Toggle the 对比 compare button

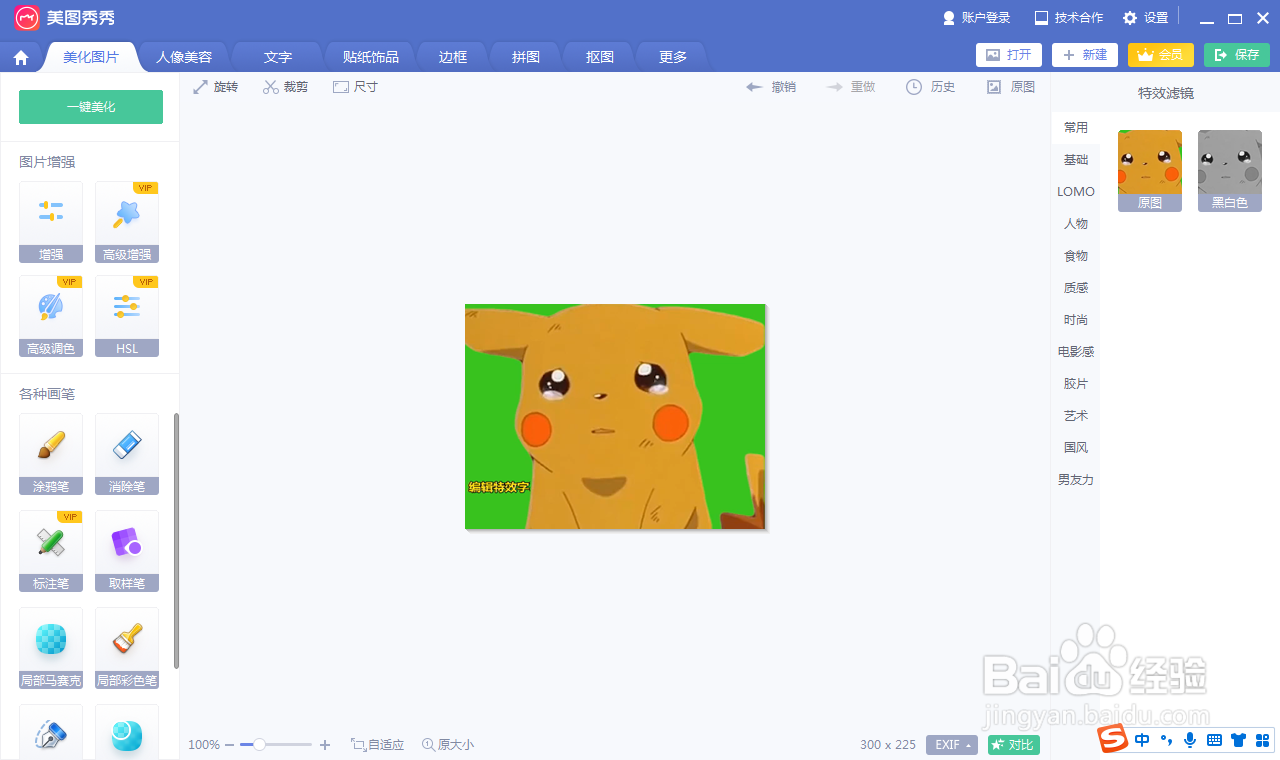(x=1014, y=745)
